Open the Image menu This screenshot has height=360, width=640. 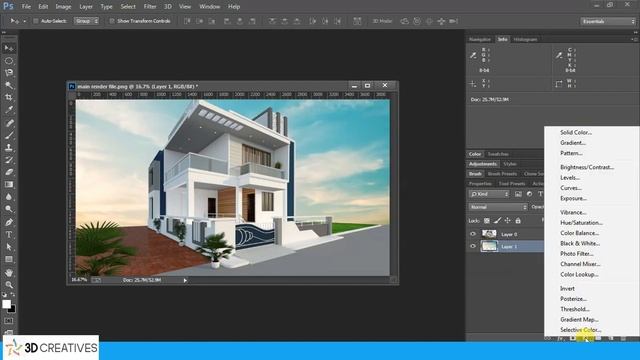click(x=63, y=7)
